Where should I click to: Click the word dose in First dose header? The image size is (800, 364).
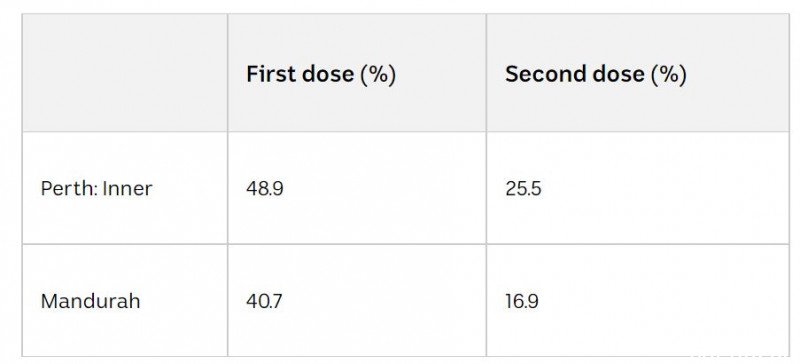tap(328, 74)
